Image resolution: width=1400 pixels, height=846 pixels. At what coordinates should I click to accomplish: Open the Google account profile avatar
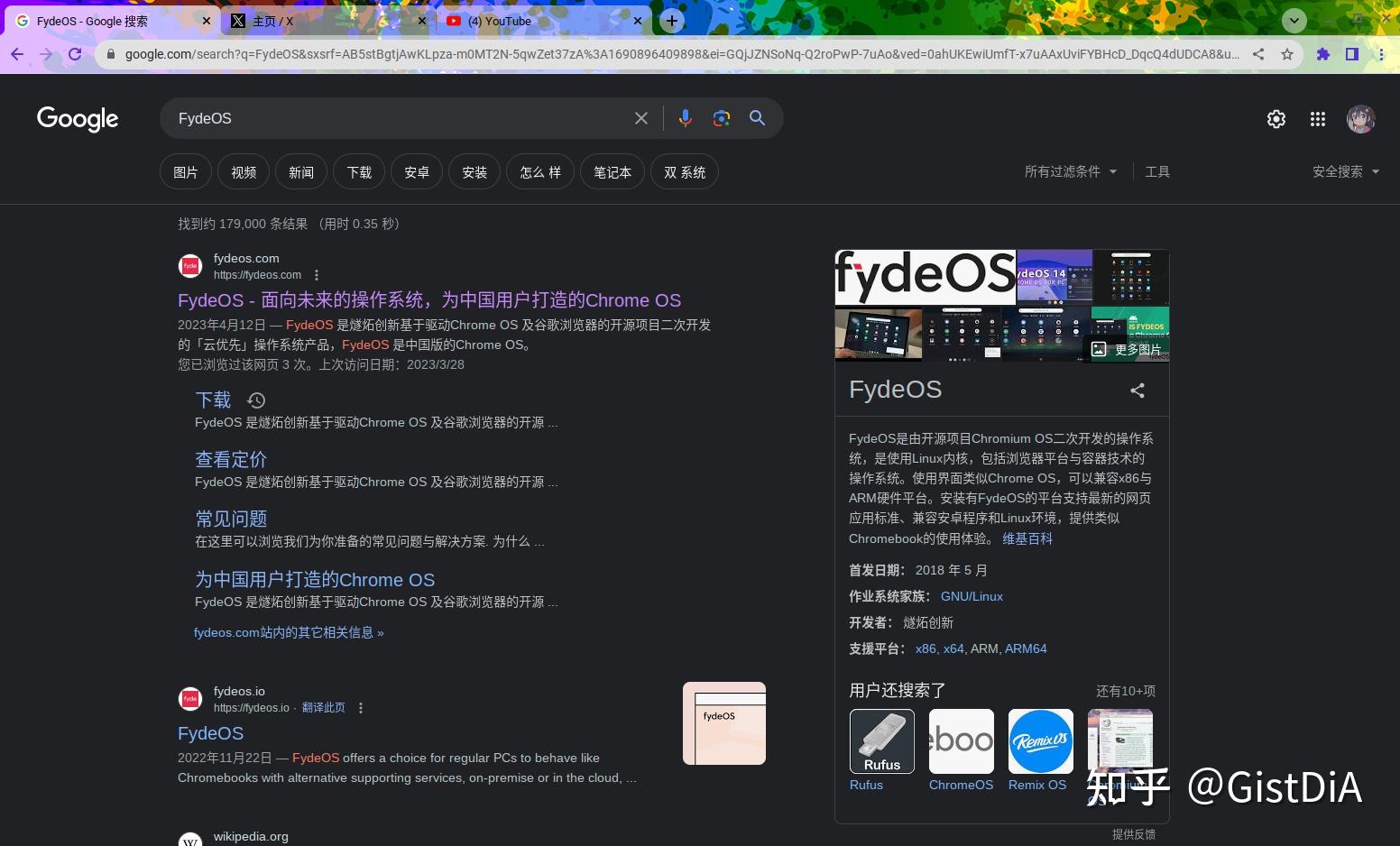1361,118
